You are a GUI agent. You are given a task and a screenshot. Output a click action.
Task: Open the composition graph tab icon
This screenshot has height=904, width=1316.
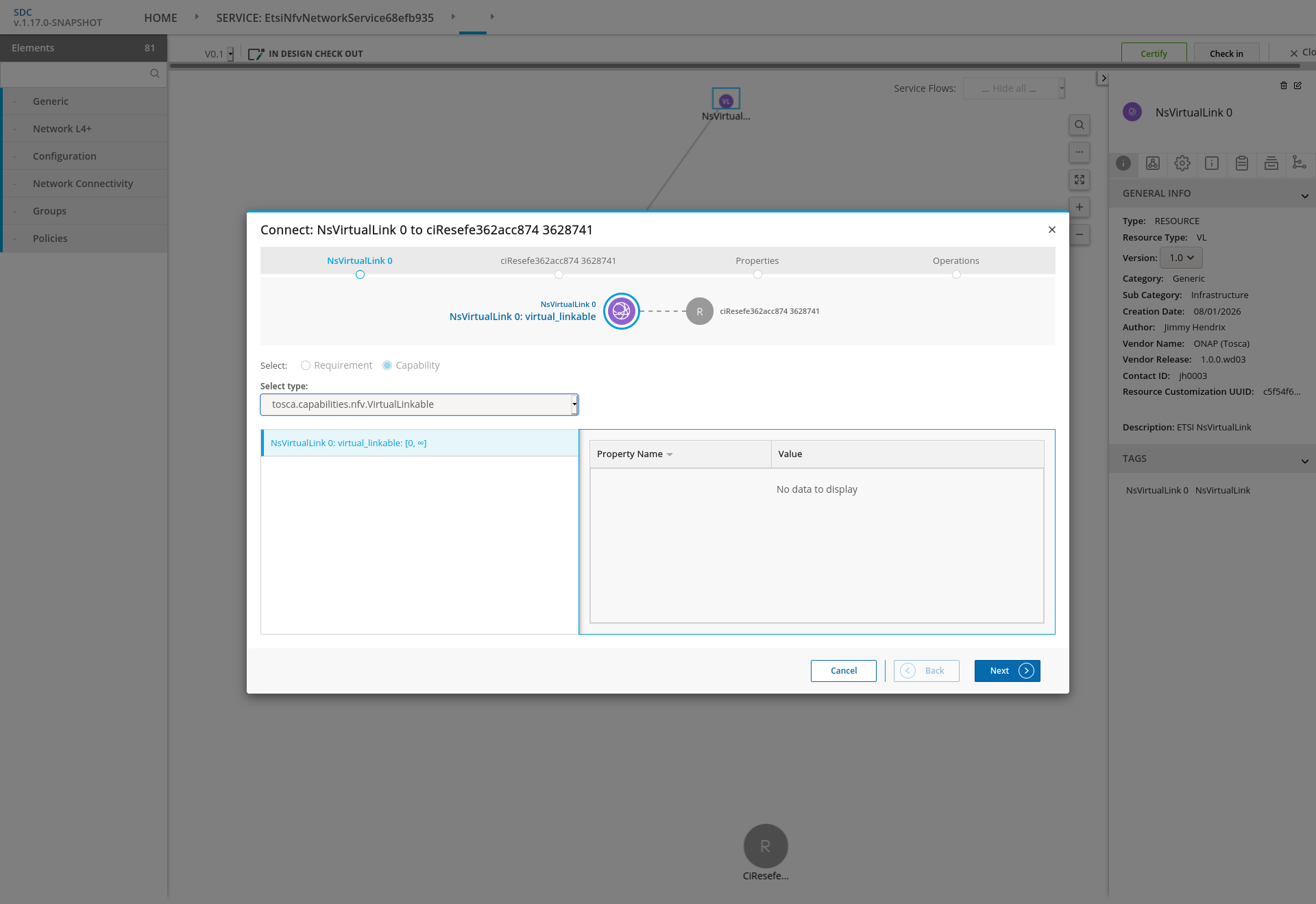click(1153, 163)
